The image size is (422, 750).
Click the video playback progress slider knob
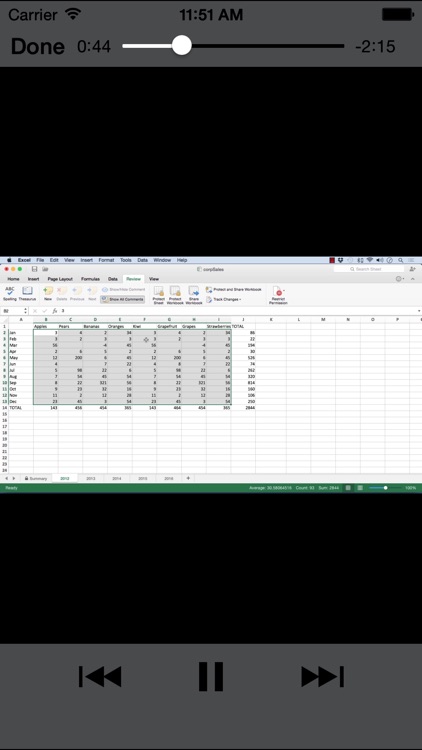tap(181, 46)
